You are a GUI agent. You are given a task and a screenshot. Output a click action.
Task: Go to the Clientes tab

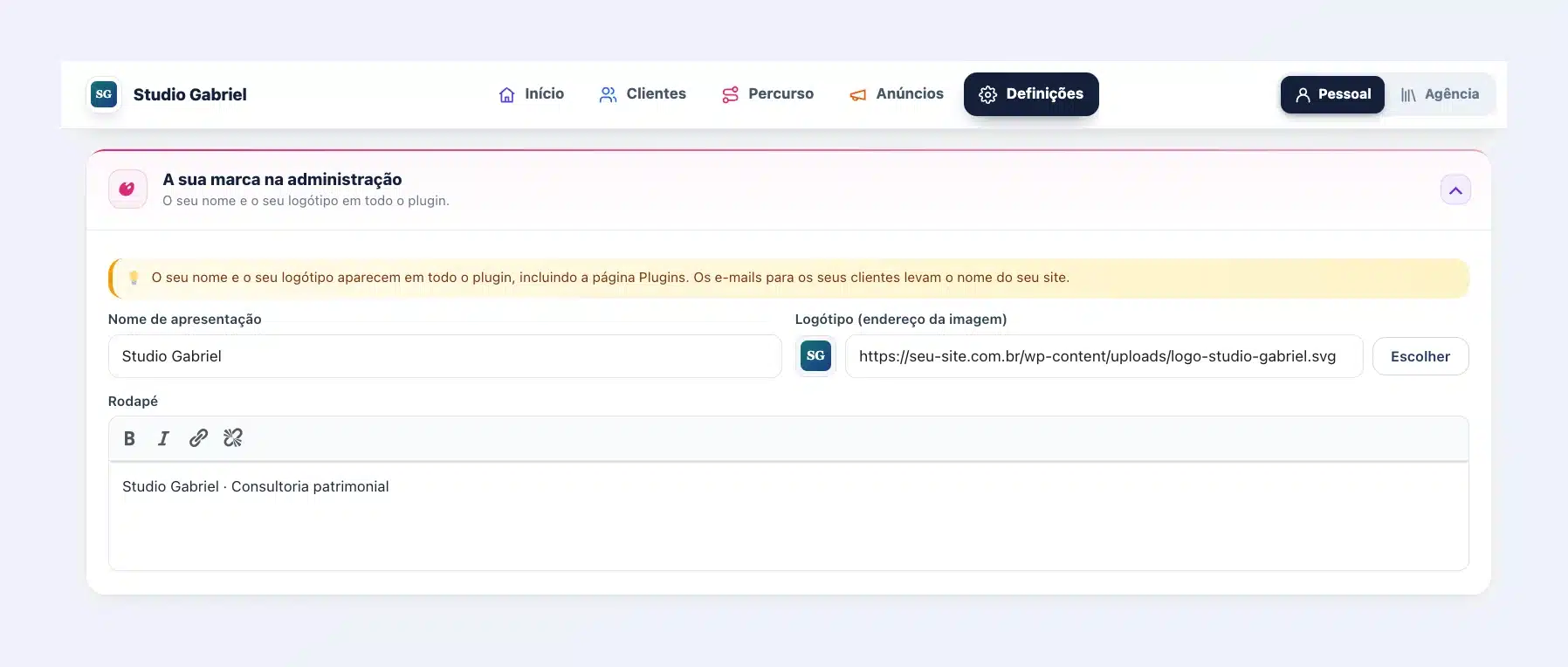coord(643,94)
